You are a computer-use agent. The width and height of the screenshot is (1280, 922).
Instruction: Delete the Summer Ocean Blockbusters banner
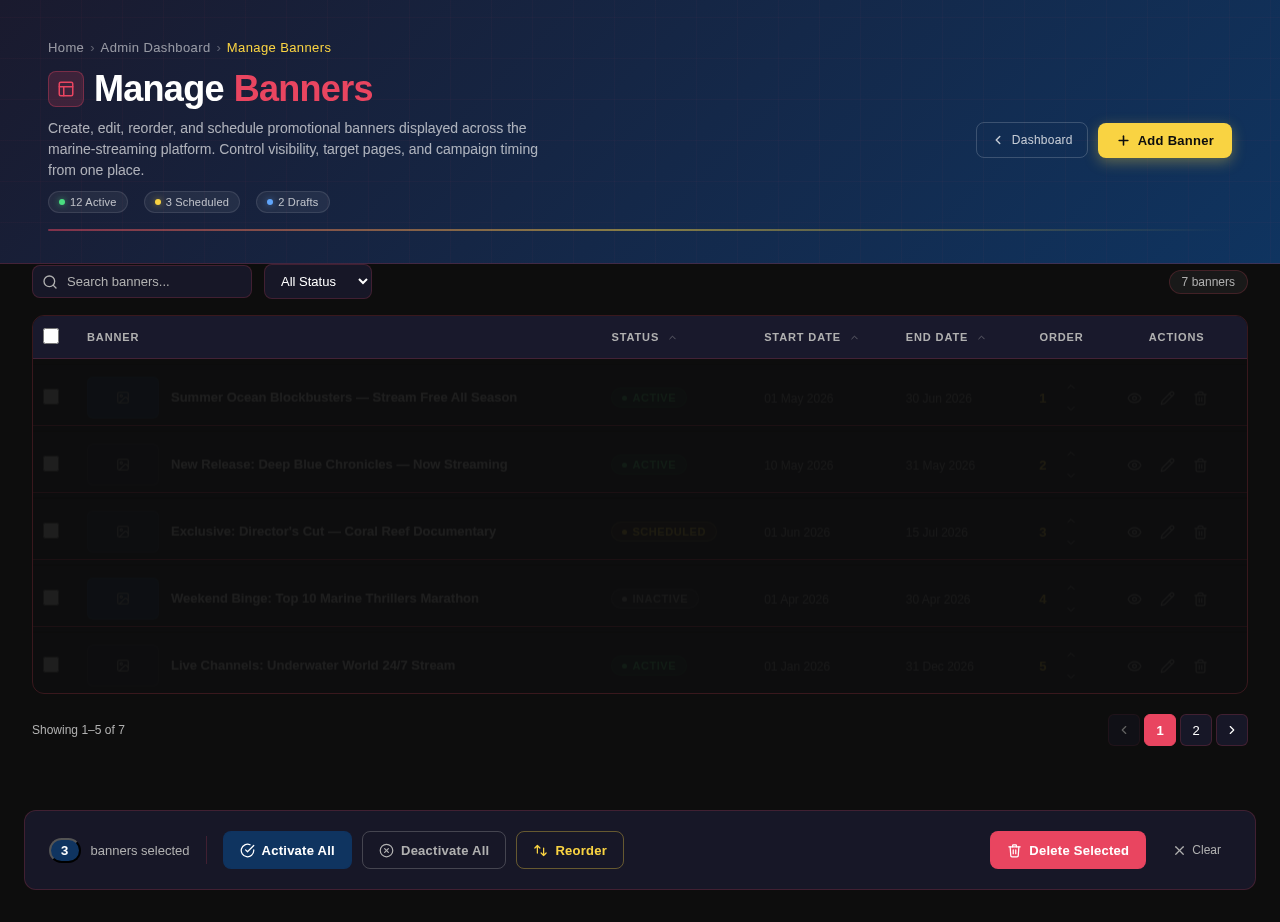(x=1200, y=398)
